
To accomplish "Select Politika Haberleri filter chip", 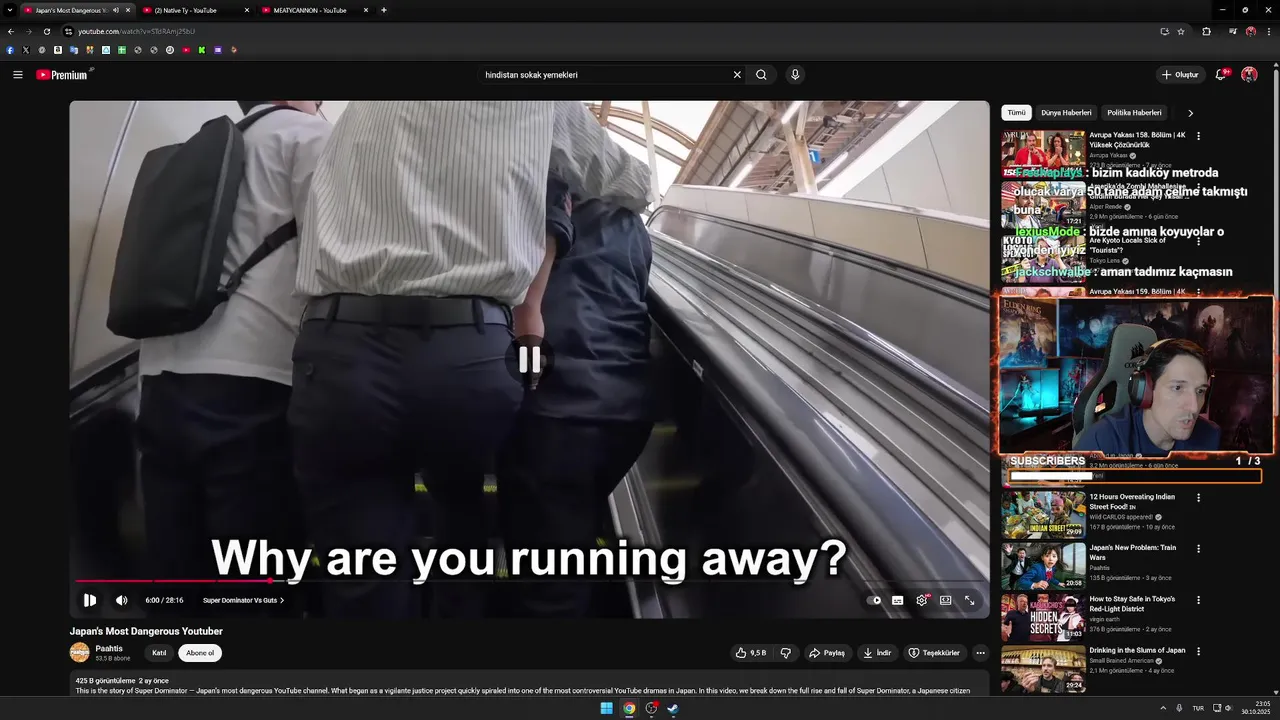I will [1134, 113].
